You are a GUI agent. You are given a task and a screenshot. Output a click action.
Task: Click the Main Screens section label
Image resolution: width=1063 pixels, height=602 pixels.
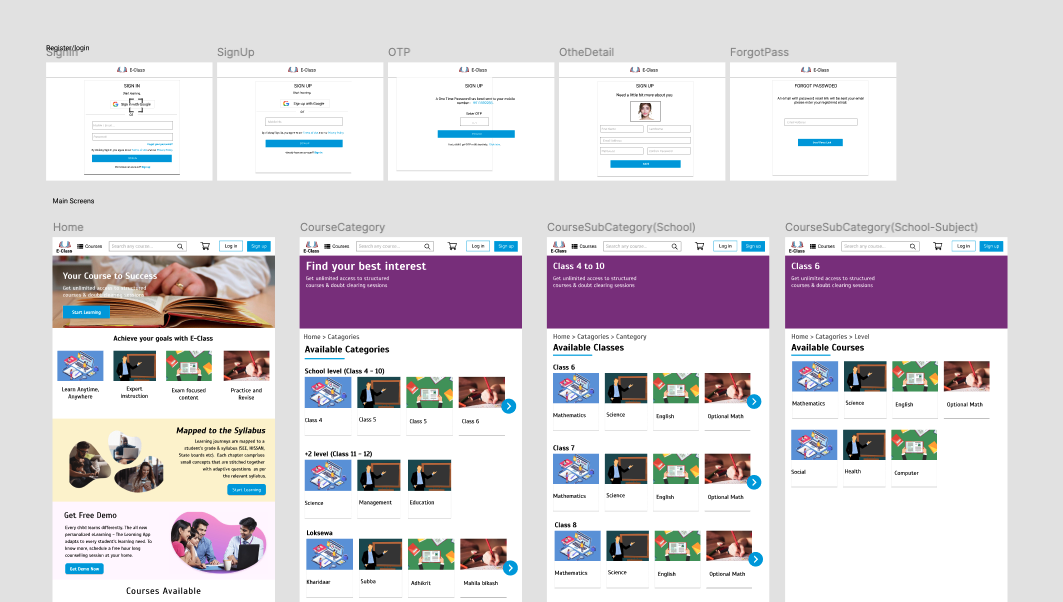click(73, 201)
